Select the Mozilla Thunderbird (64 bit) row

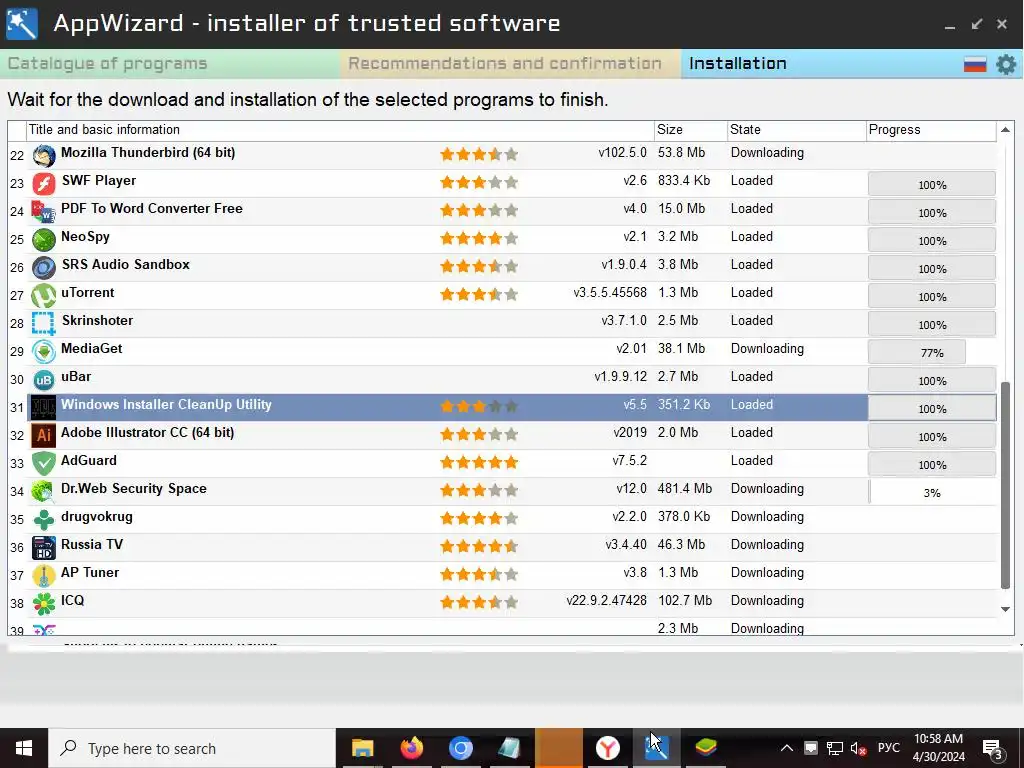pyautogui.click(x=513, y=155)
